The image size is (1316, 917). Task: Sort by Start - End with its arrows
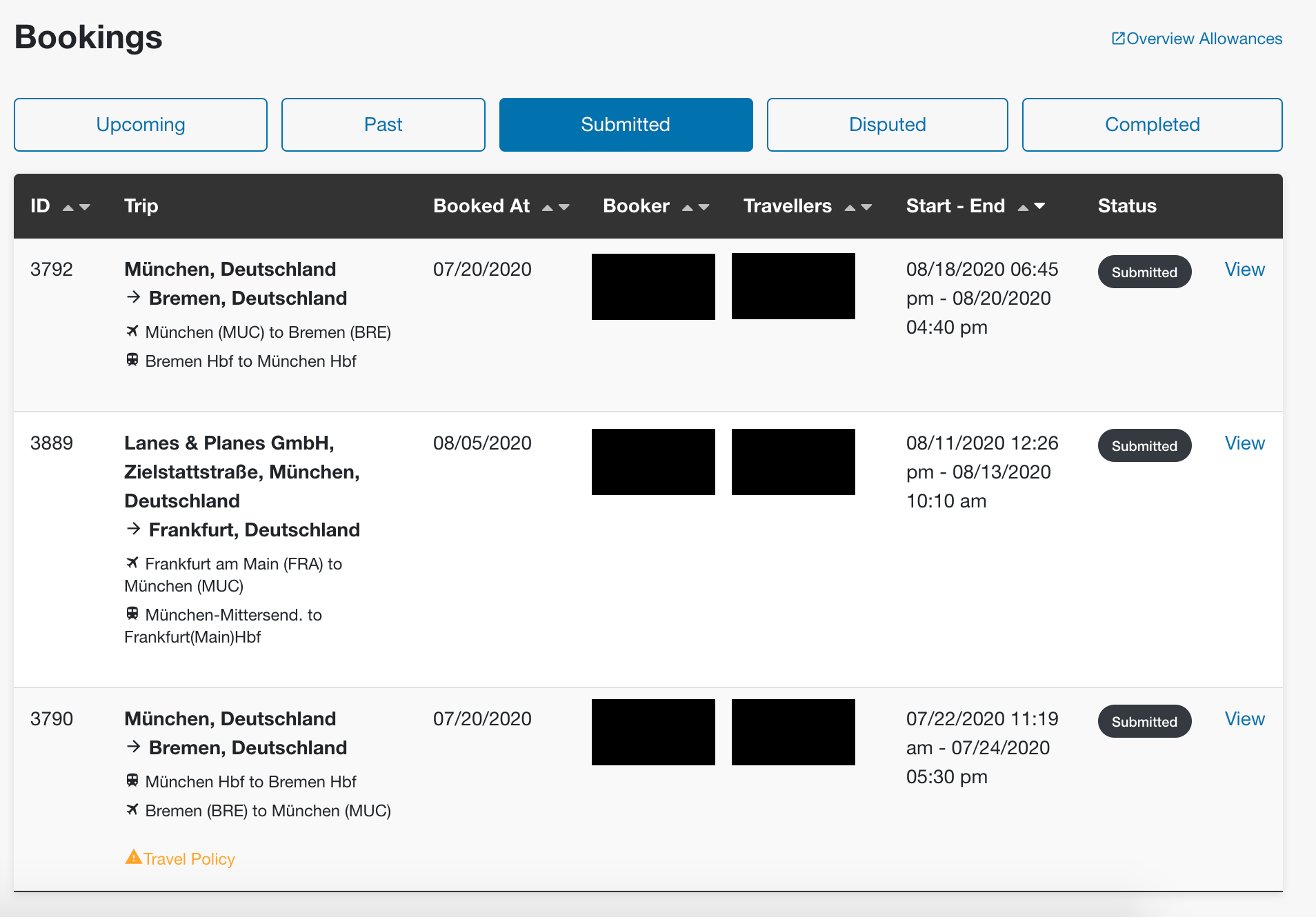point(1032,207)
